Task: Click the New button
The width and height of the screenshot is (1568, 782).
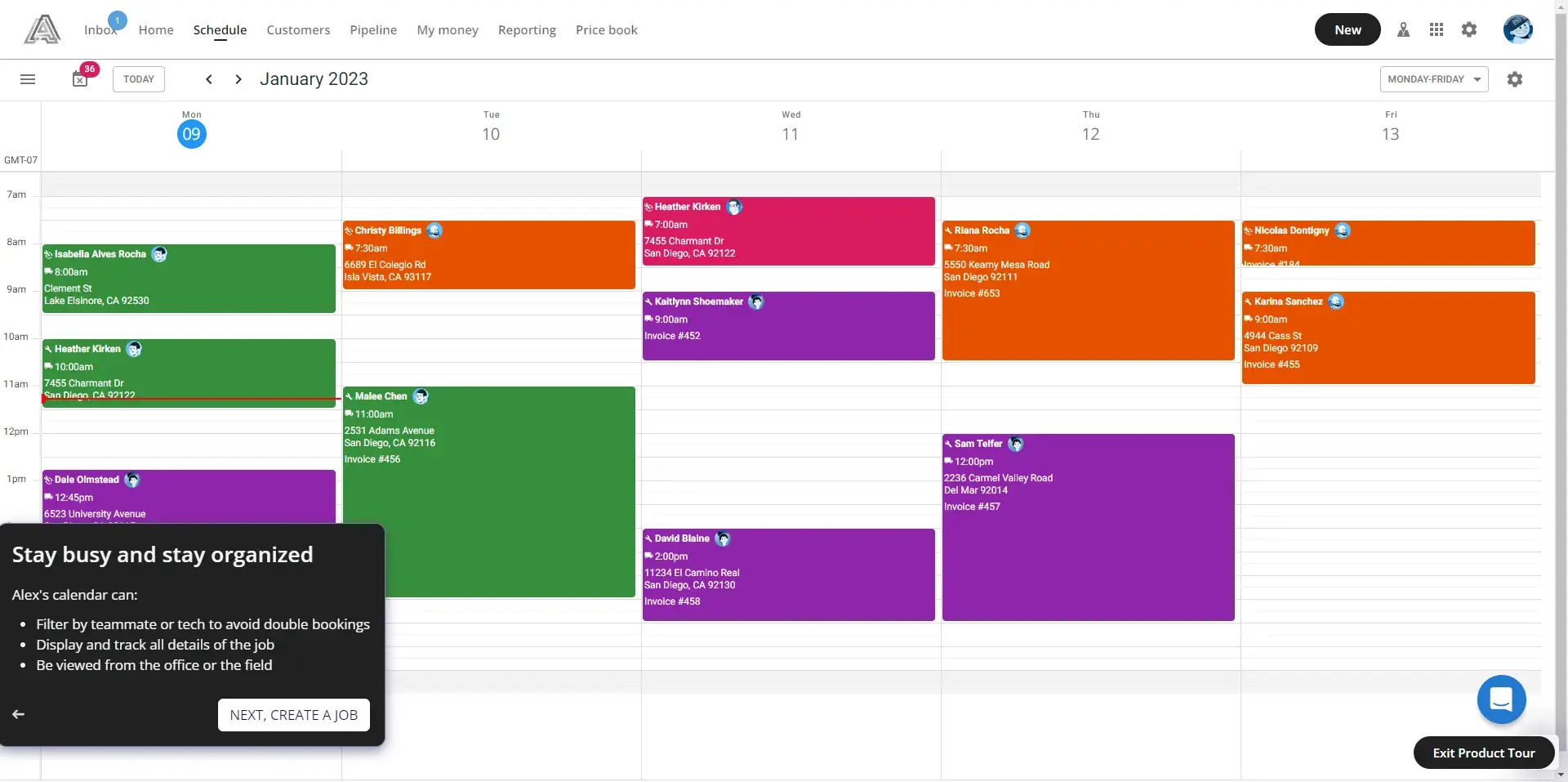Action: pyautogui.click(x=1347, y=29)
